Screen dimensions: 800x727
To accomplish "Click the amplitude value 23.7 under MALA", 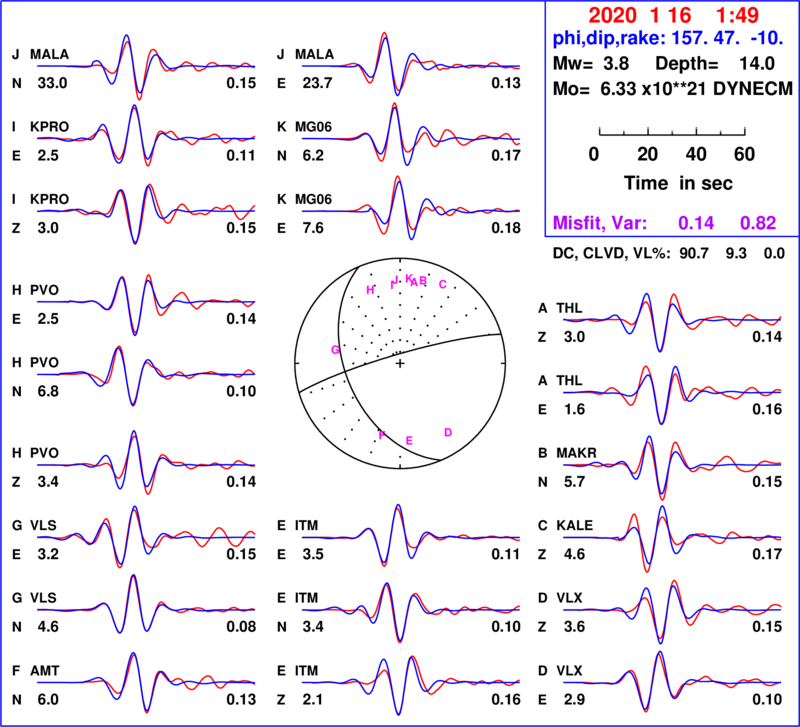I will click(x=317, y=83).
